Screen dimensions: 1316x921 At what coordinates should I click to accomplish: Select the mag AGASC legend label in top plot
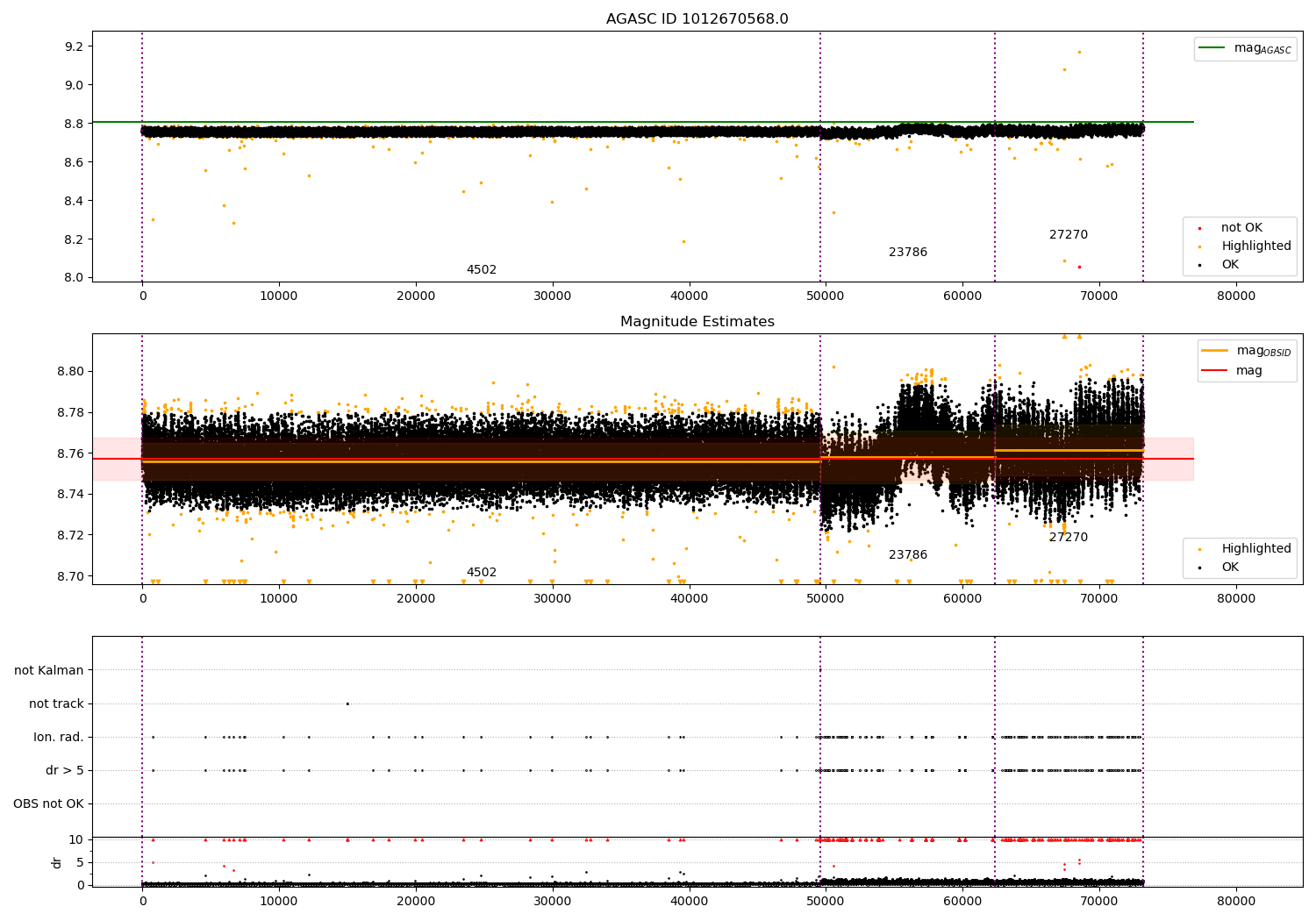point(1262,48)
